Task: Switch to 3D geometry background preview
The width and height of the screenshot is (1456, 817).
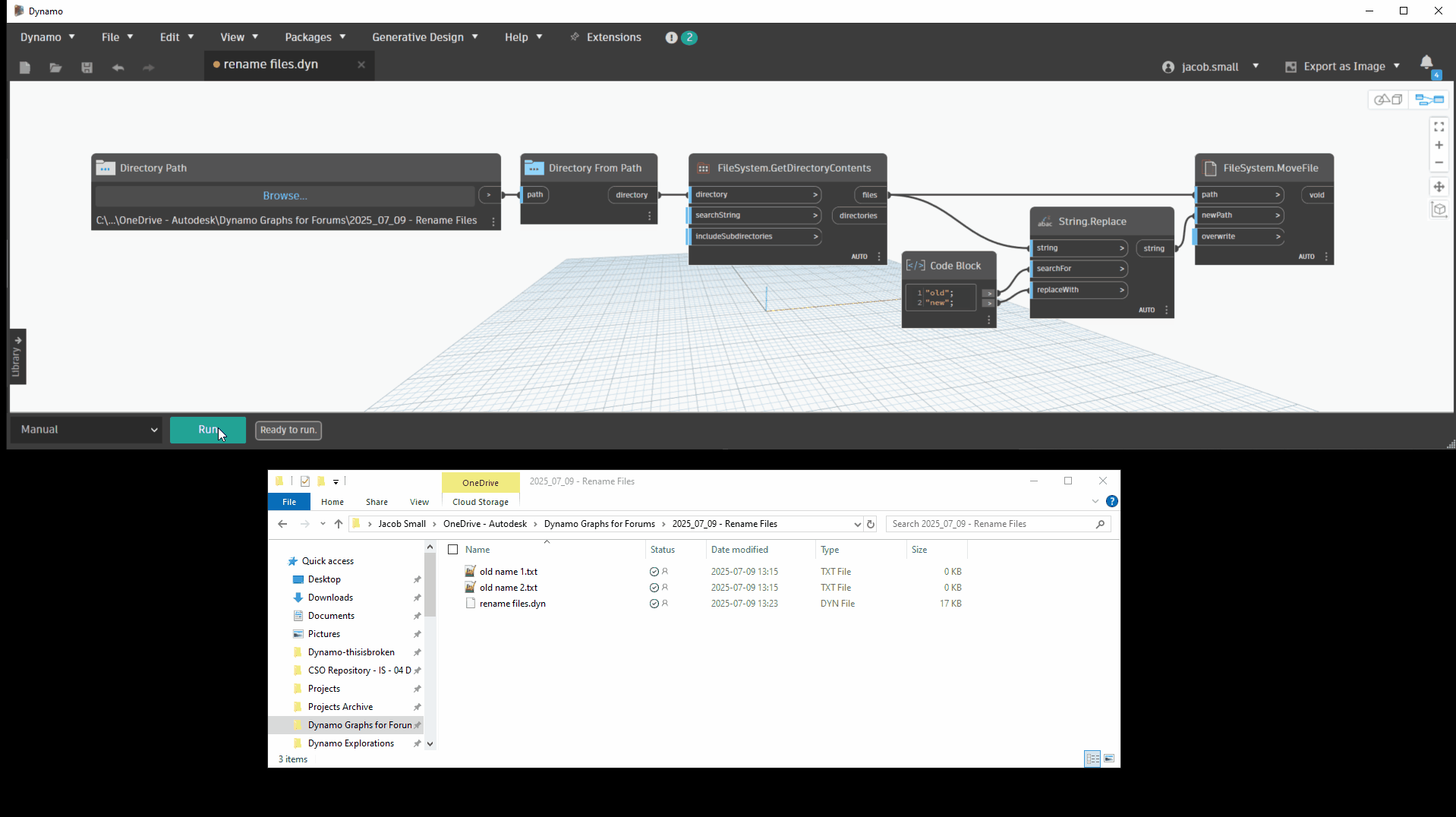Action: 1388,99
